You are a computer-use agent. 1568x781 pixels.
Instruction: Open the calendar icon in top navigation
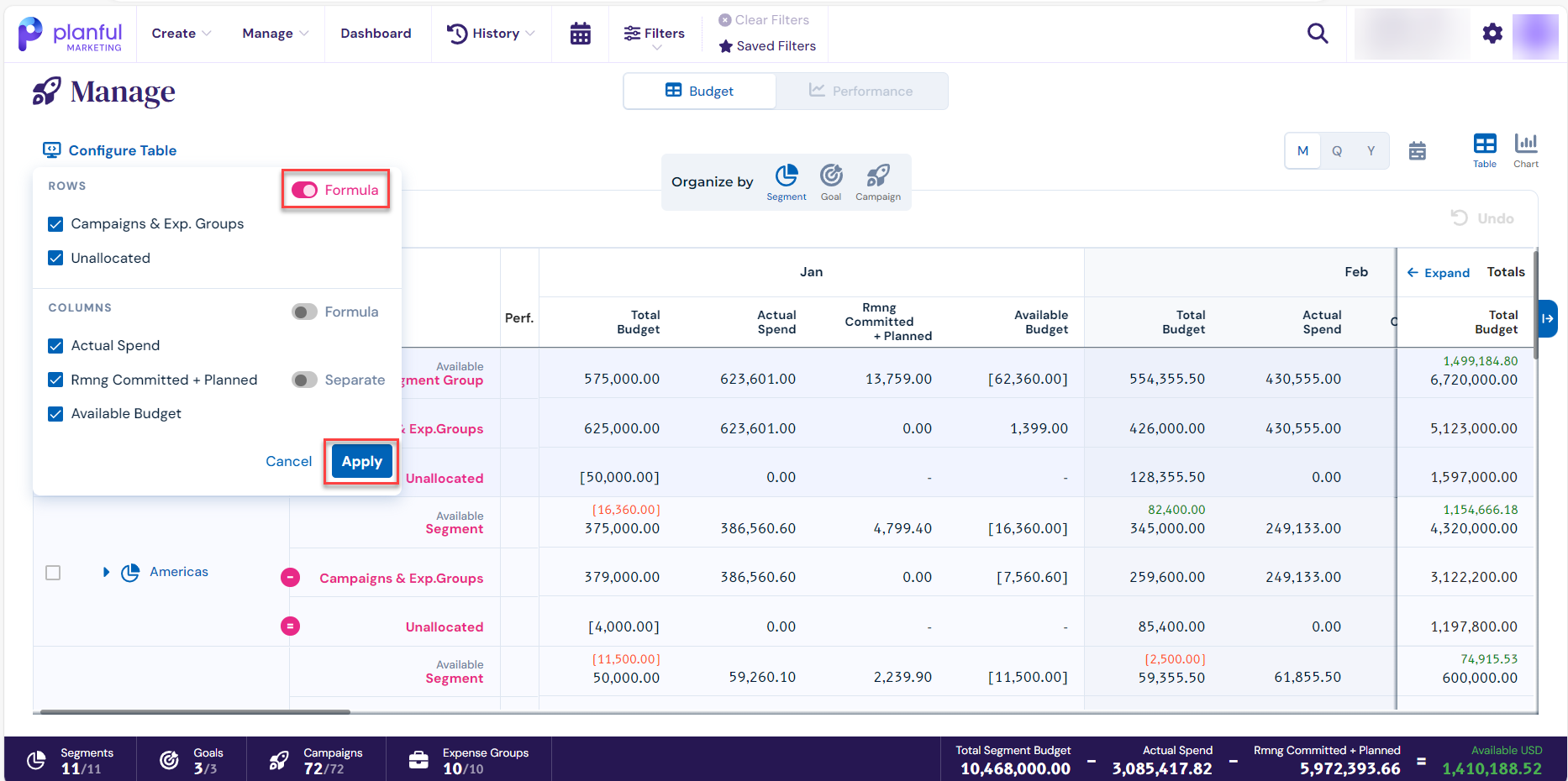coord(580,34)
